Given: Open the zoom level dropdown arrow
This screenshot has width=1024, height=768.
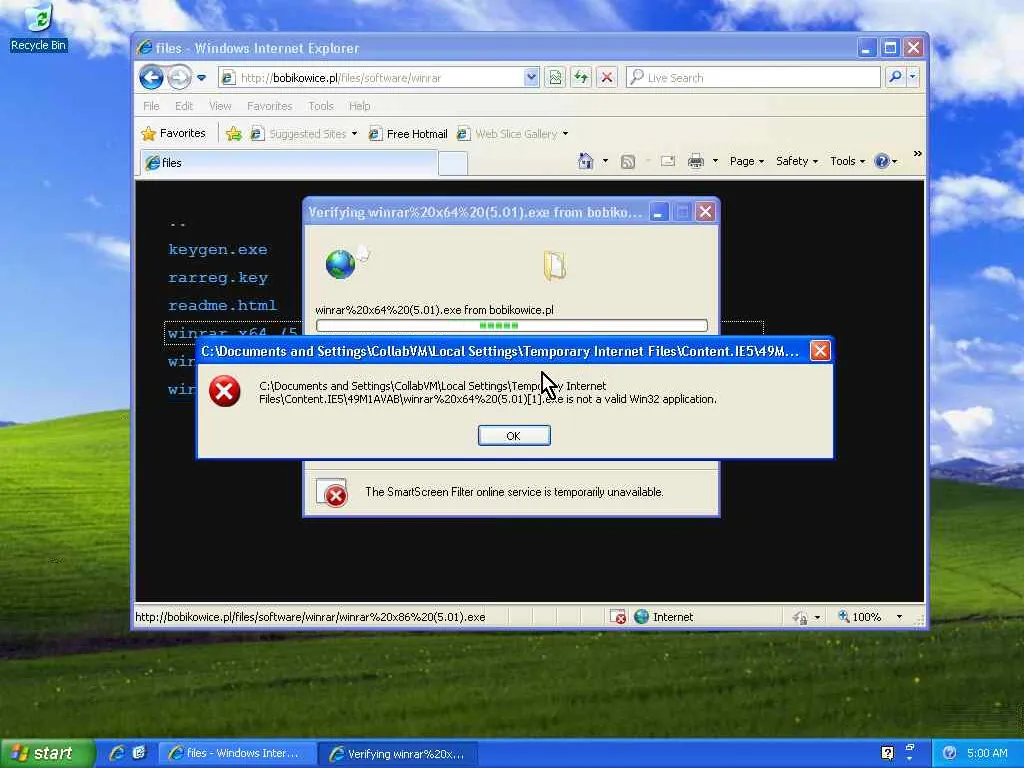Looking at the screenshot, I should tap(899, 616).
